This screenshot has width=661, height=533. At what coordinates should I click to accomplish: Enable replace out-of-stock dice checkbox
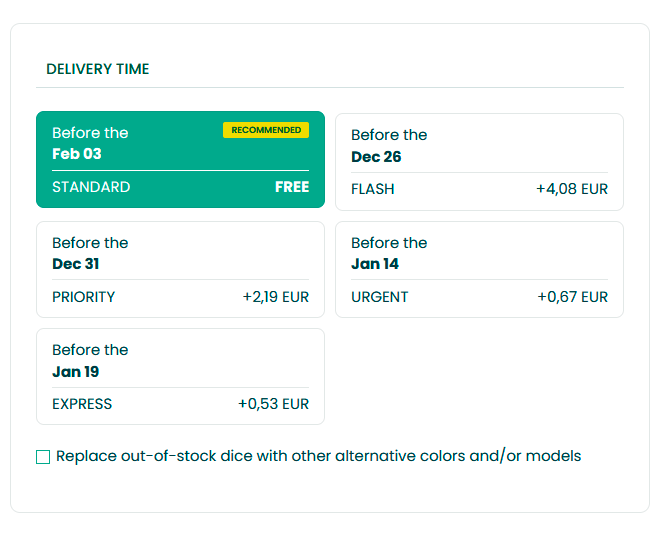[43, 457]
